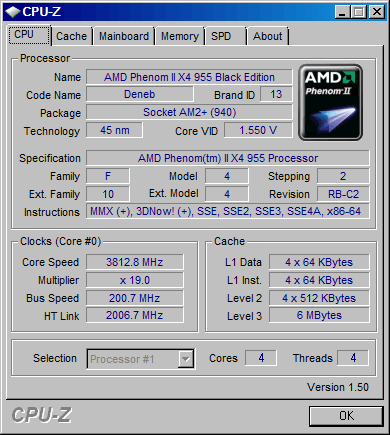This screenshot has width=390, height=435.
Task: Click the Cores count field
Action: 261,358
